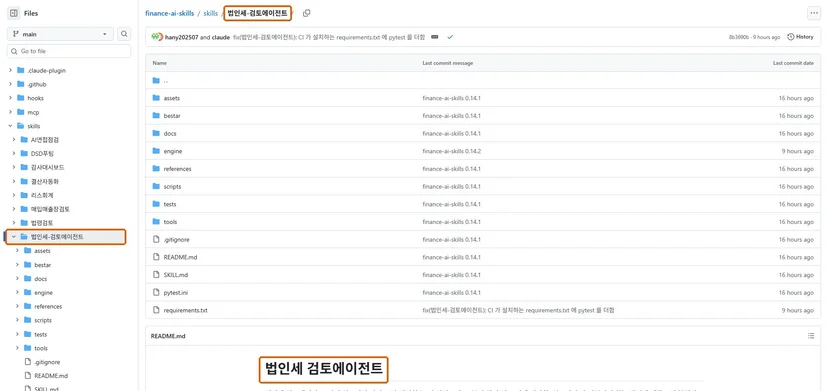Click the file icon beside SKILL.md in file list
Image resolution: width=828 pixels, height=391 pixels.
click(156, 275)
